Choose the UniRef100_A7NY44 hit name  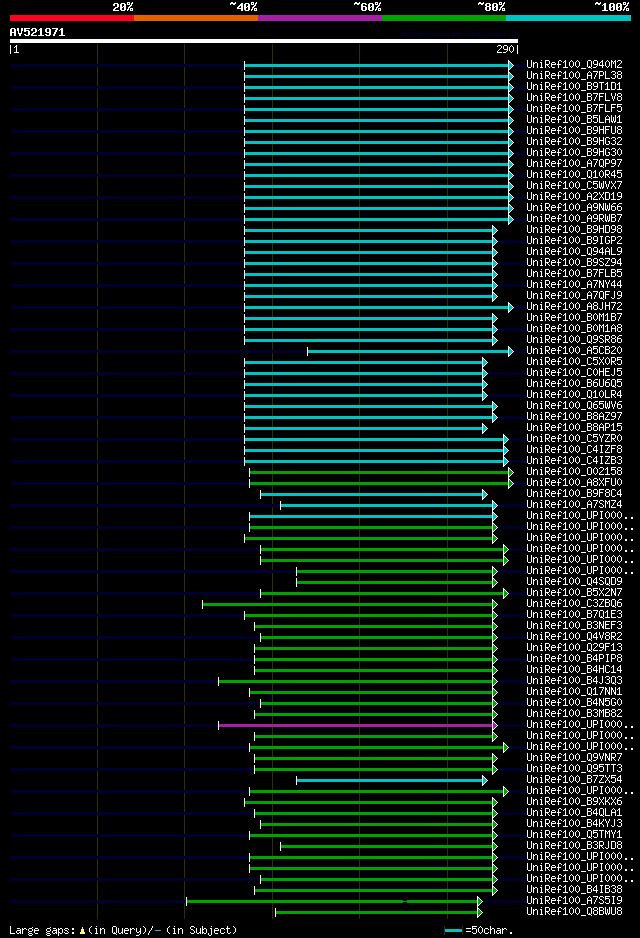click(x=574, y=285)
